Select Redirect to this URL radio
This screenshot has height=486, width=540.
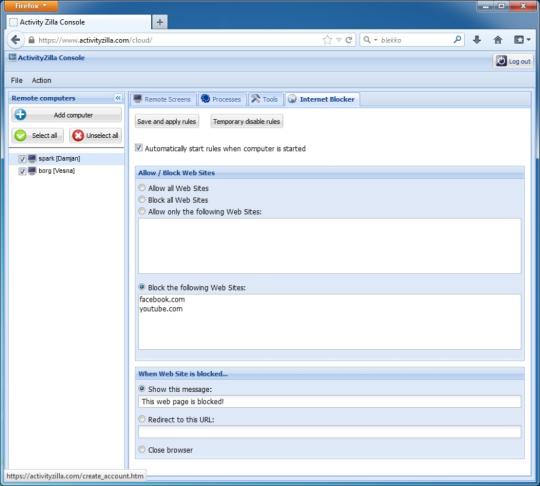click(x=142, y=419)
